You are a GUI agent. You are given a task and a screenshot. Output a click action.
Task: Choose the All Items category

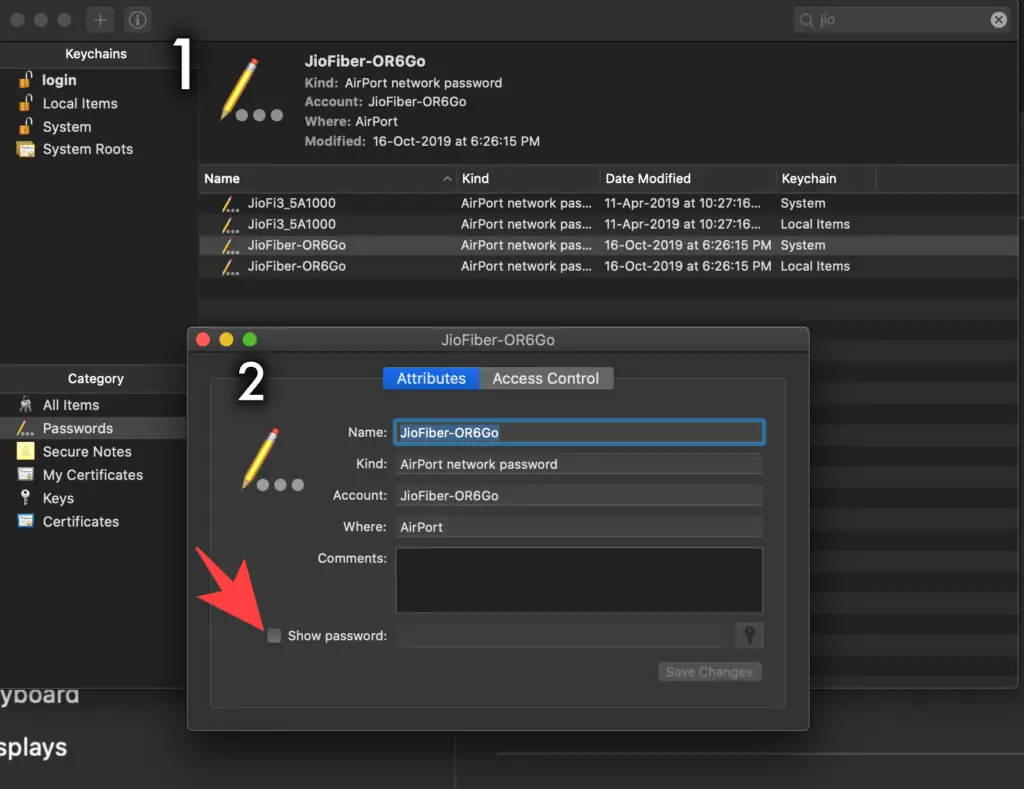click(71, 405)
